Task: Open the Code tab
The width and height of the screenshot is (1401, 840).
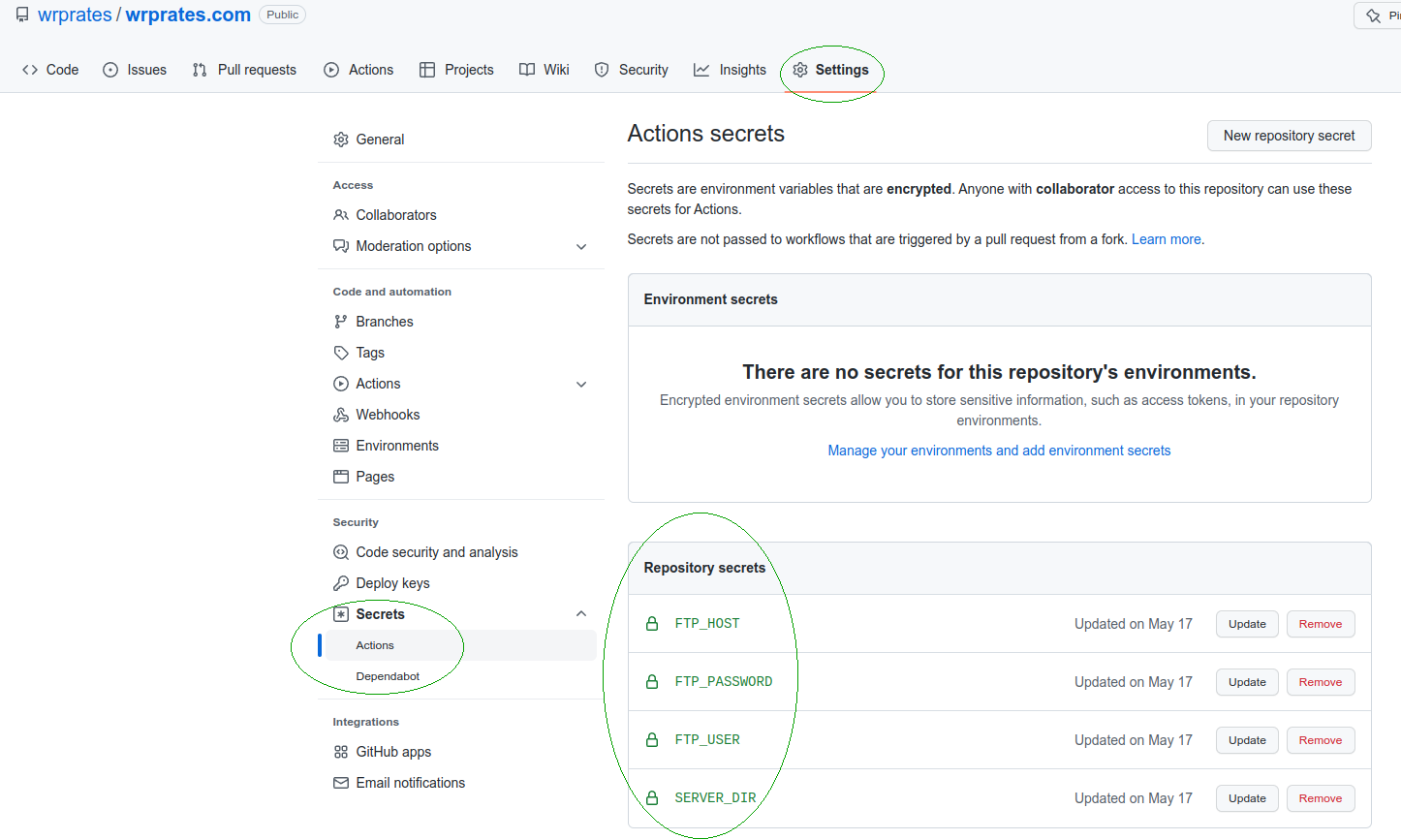Action: point(50,70)
